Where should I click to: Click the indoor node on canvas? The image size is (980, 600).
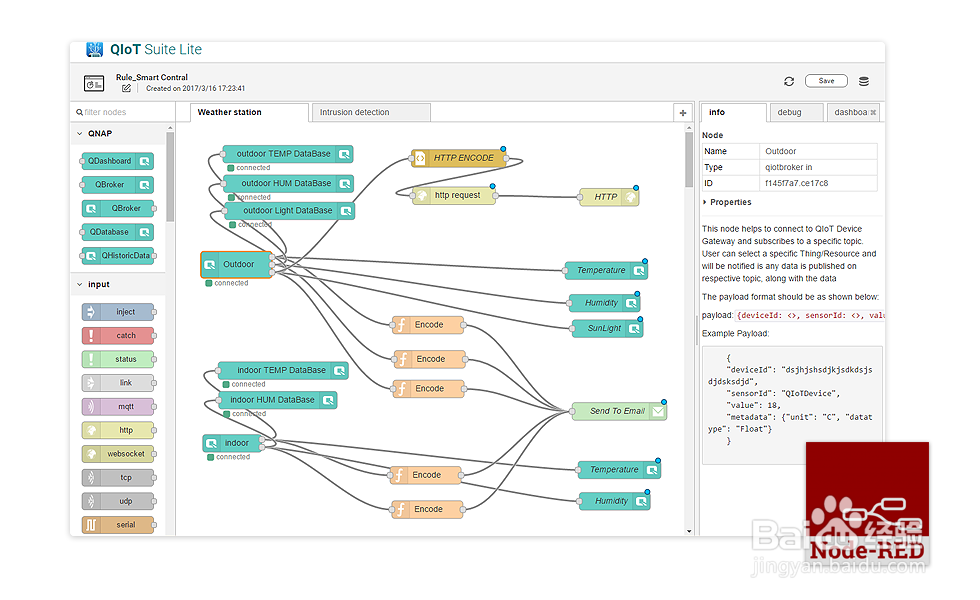pyautogui.click(x=232, y=443)
